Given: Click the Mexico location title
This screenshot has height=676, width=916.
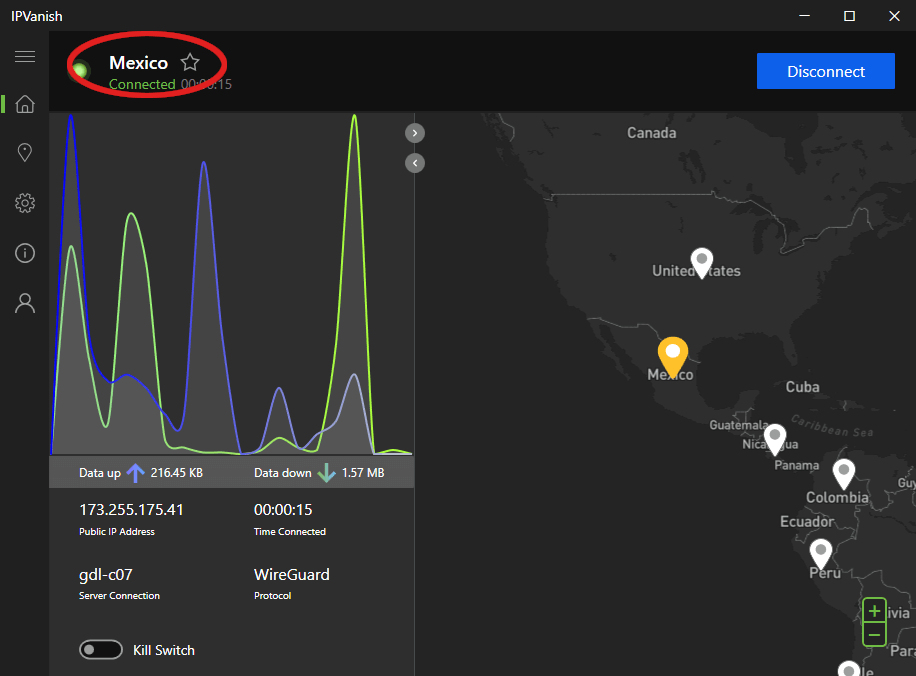Looking at the screenshot, I should coord(138,63).
